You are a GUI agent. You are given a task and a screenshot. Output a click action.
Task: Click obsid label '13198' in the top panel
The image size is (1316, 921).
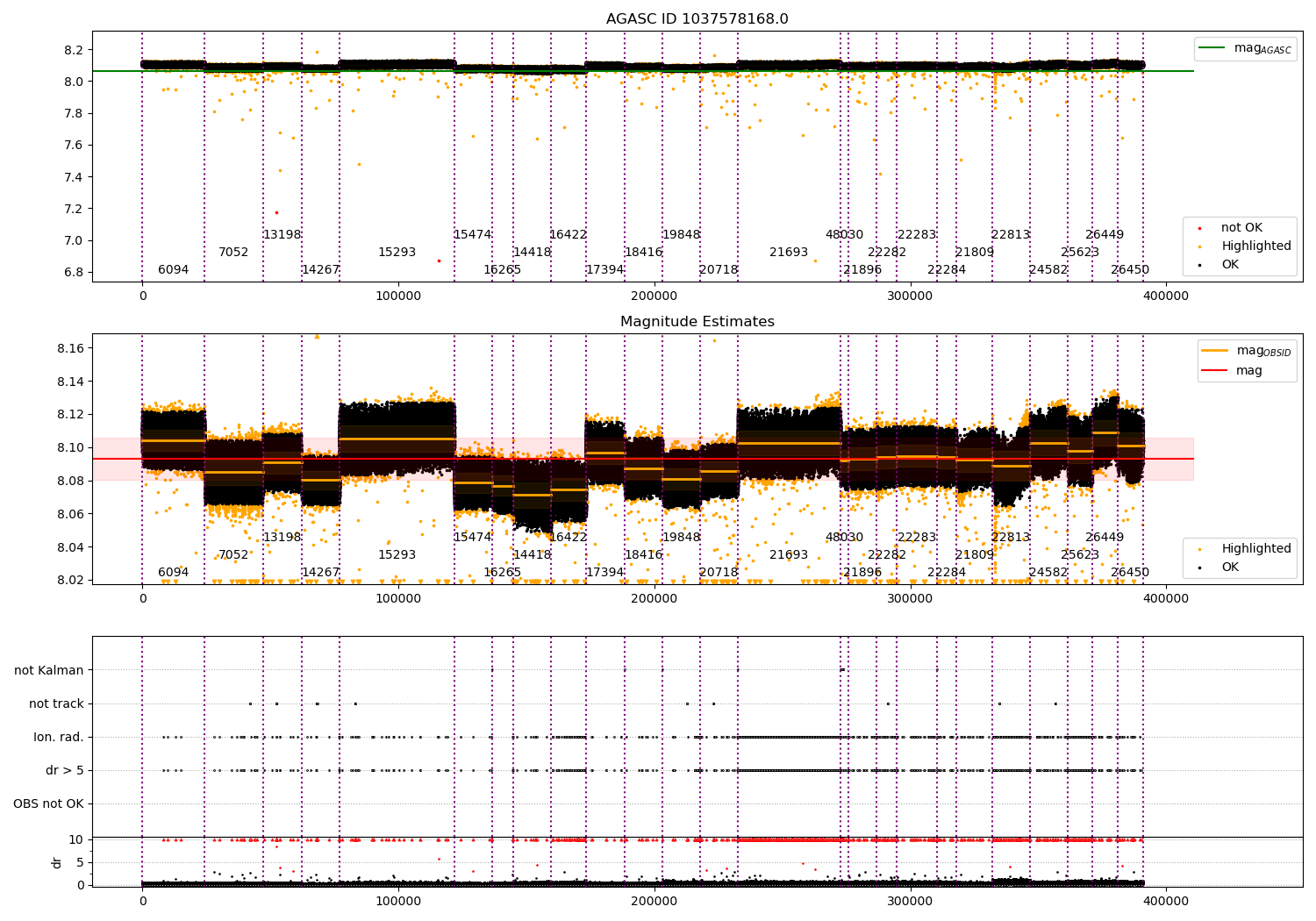click(x=283, y=235)
